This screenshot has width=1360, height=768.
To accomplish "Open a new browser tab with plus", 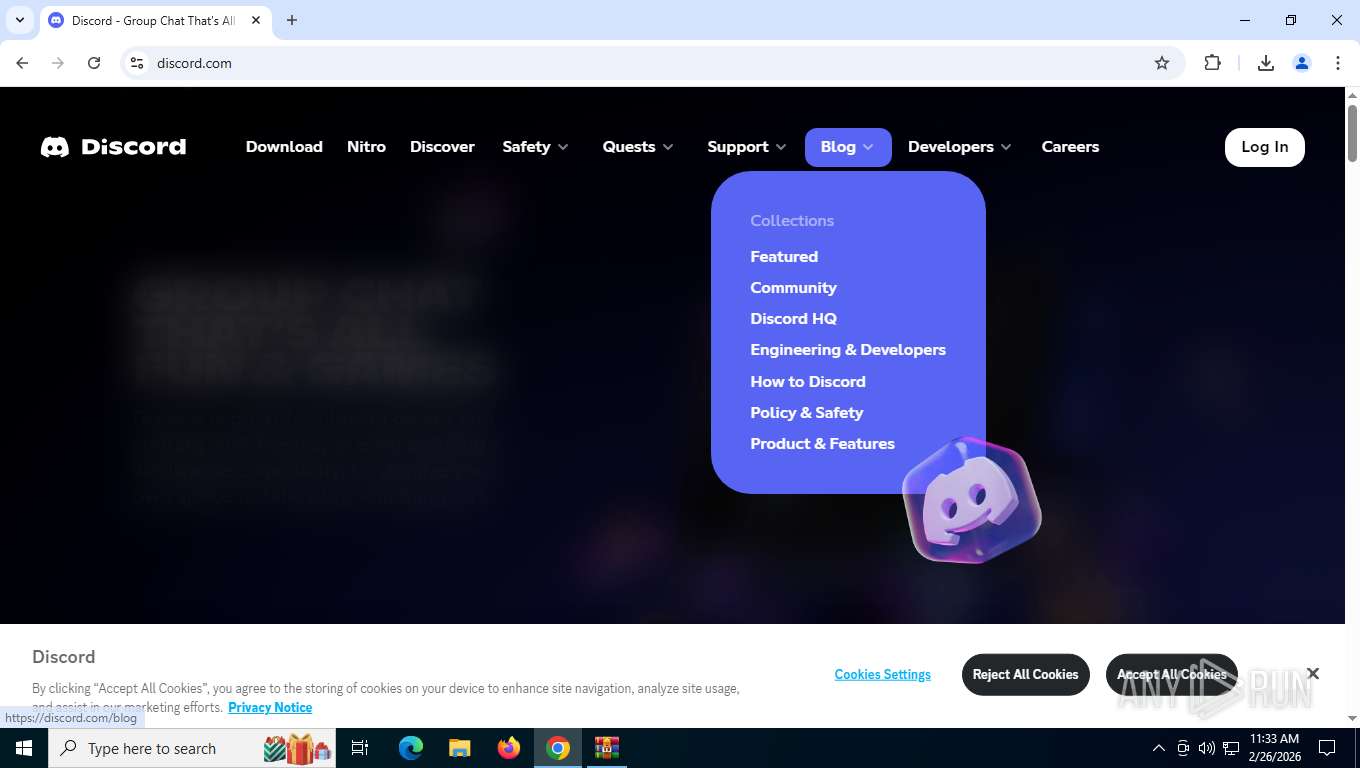I will coord(292,20).
